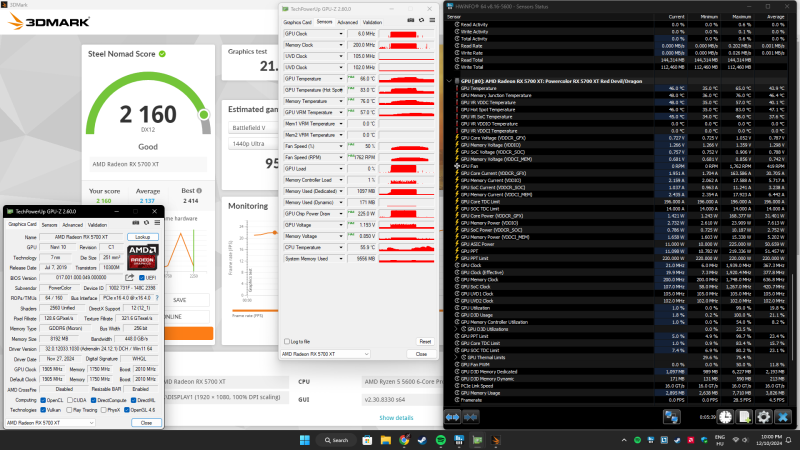
Task: Click the refresh icon in GPU-Z Sensors window
Action: click(421, 20)
